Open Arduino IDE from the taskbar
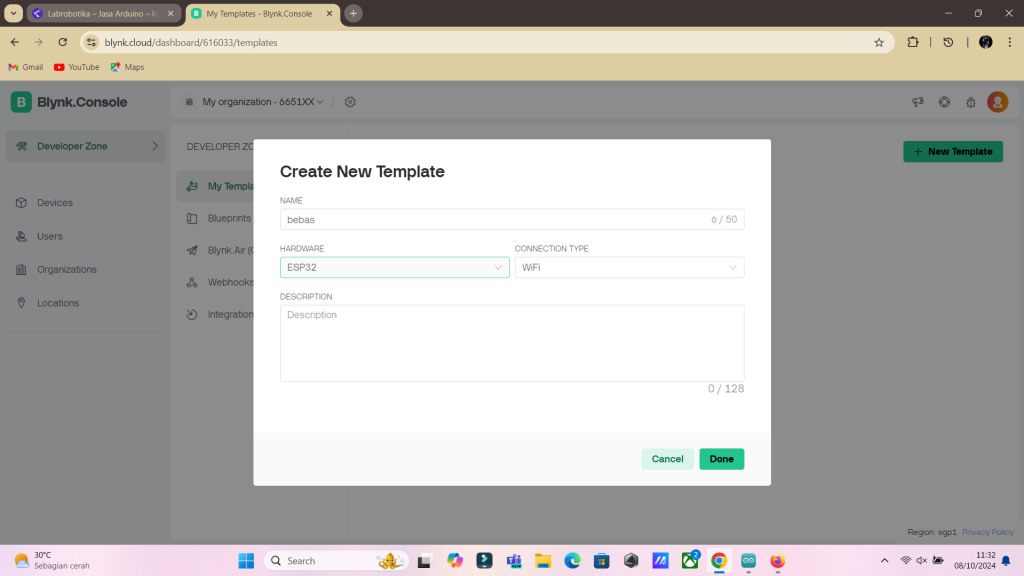1024x576 pixels. click(x=748, y=561)
